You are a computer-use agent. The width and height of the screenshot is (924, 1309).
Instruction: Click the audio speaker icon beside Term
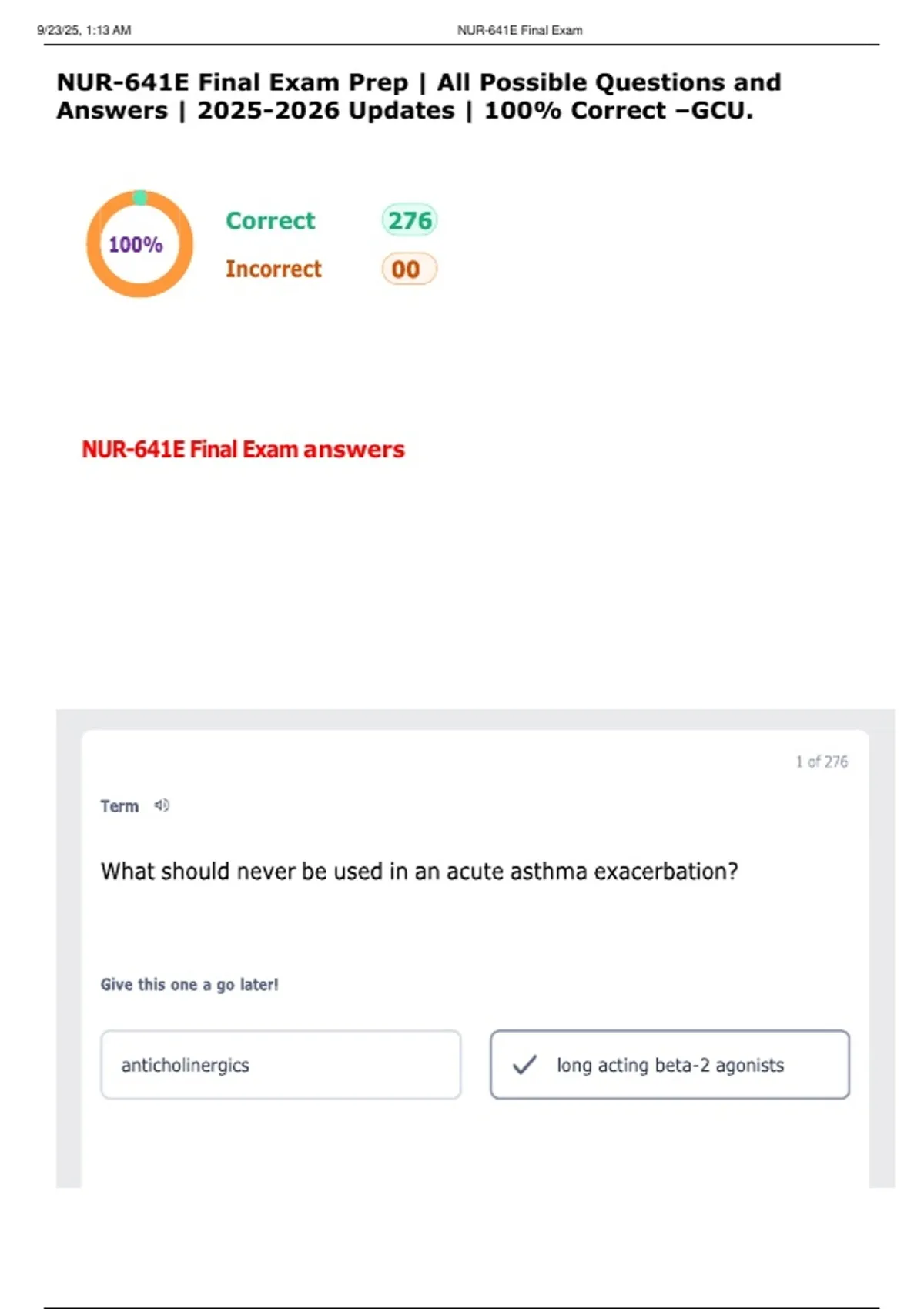click(162, 805)
